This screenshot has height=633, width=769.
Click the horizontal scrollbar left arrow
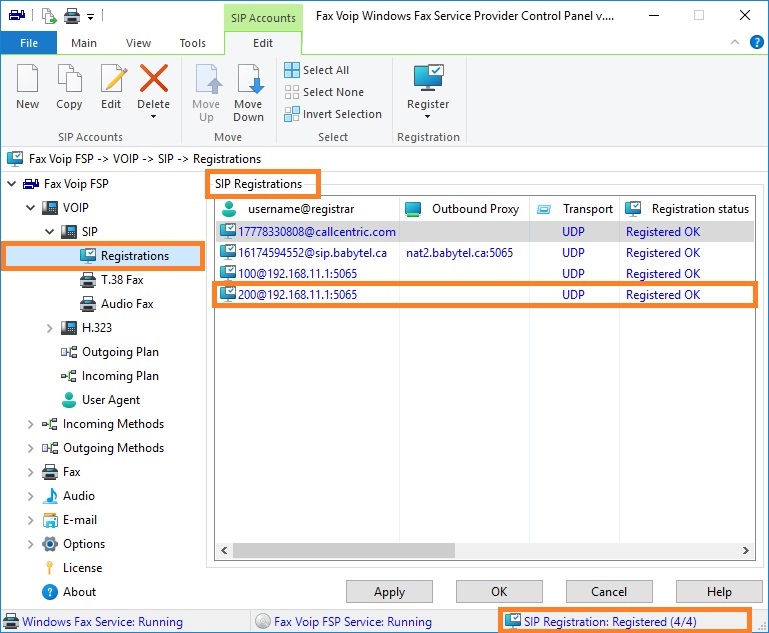[x=224, y=551]
